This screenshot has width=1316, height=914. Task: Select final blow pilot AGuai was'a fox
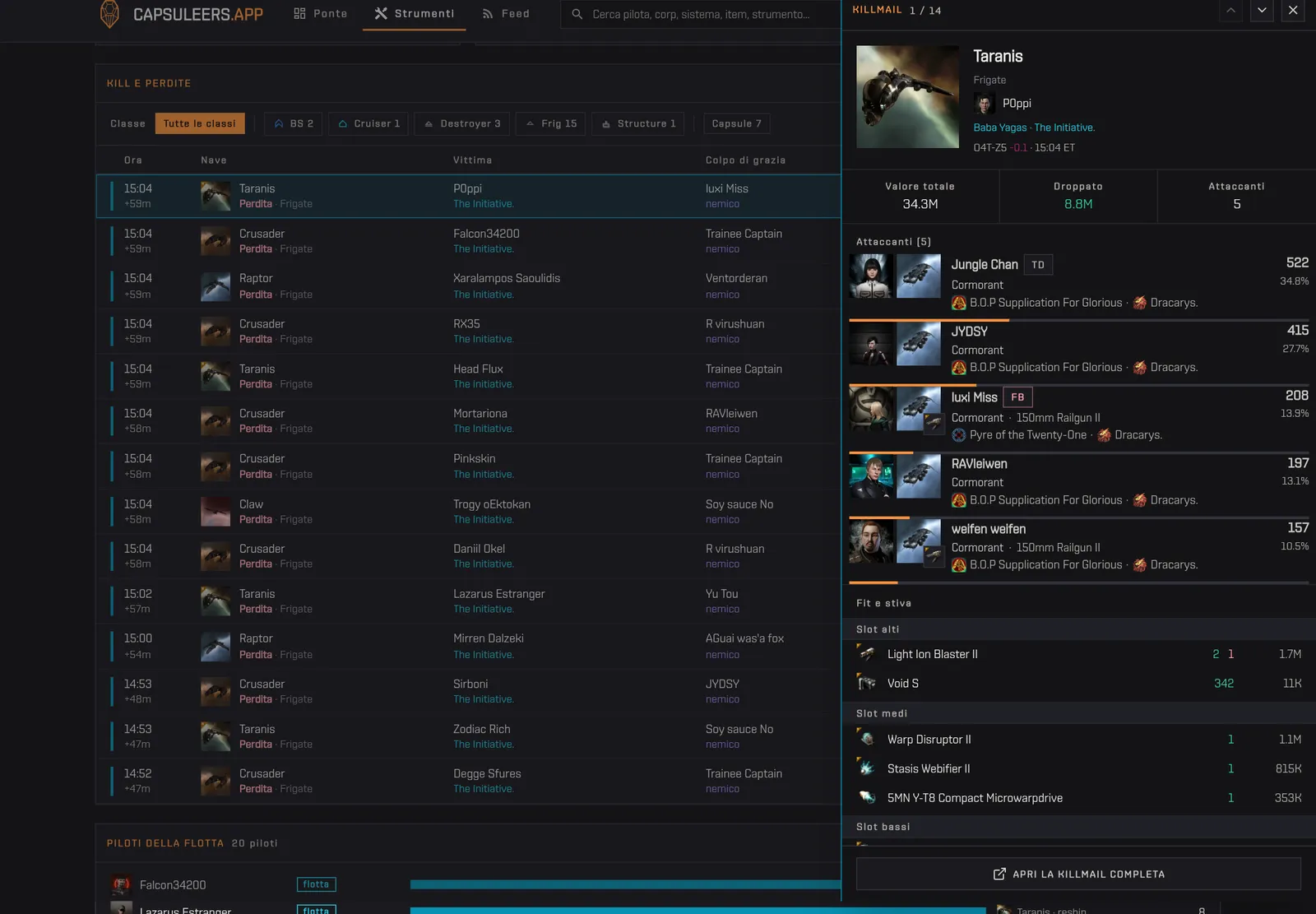[744, 638]
